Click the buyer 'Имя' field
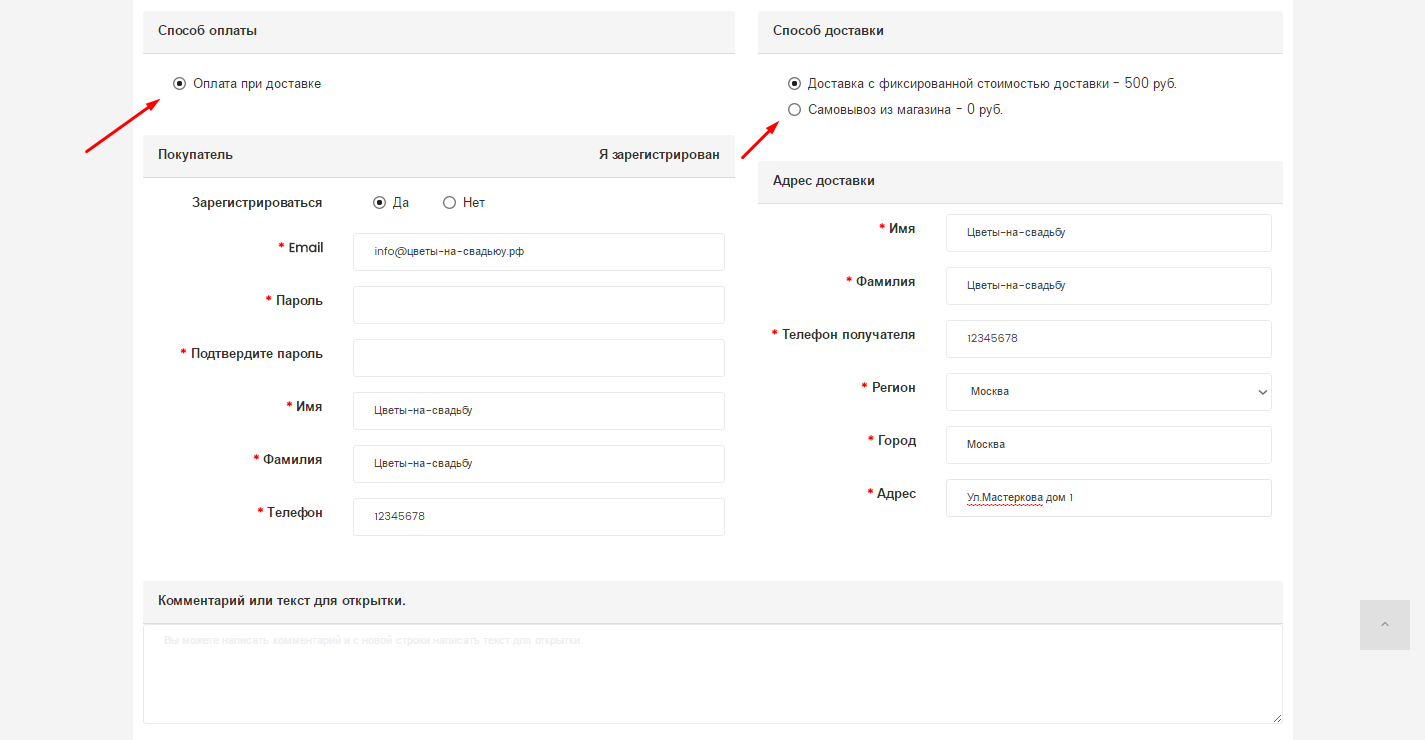 point(538,411)
